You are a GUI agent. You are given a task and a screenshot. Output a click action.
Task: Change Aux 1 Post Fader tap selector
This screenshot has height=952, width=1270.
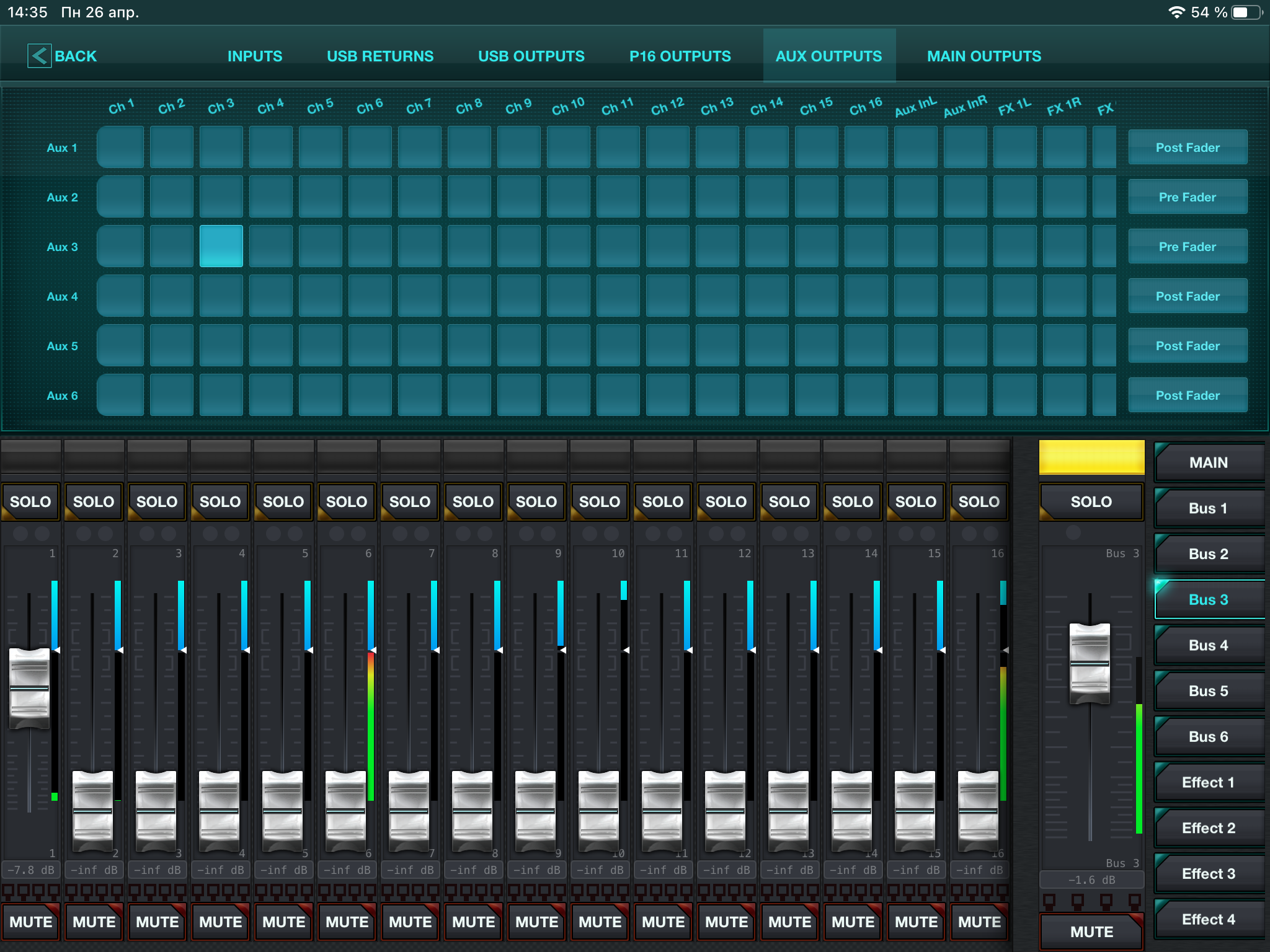click(1187, 148)
